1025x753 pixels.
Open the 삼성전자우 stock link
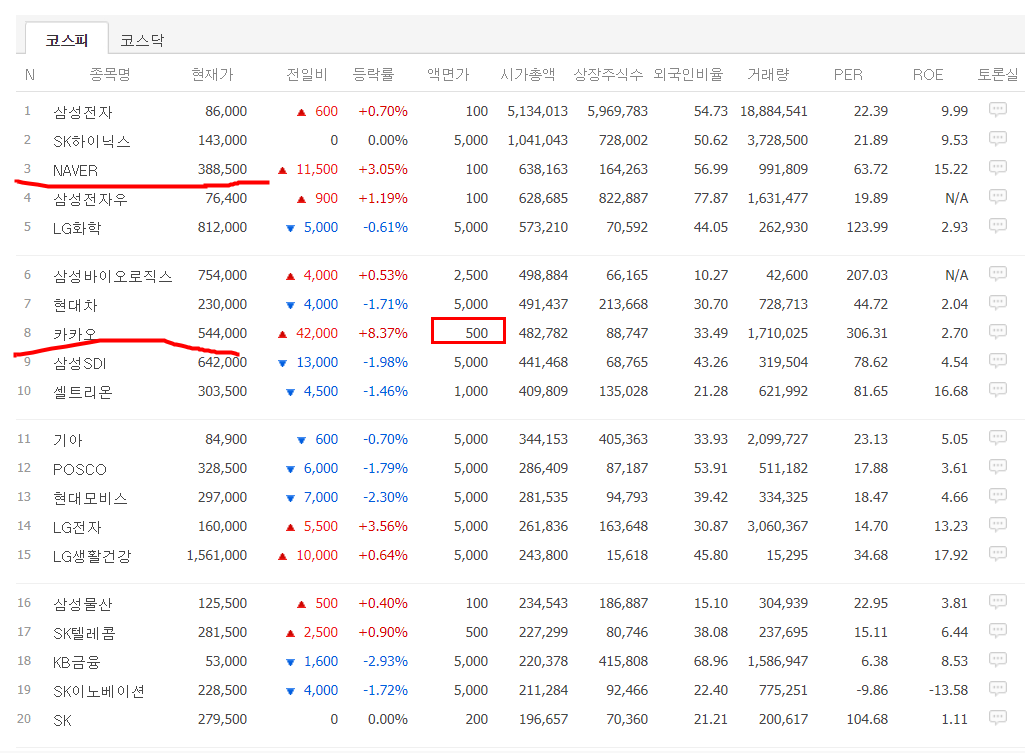(x=90, y=199)
